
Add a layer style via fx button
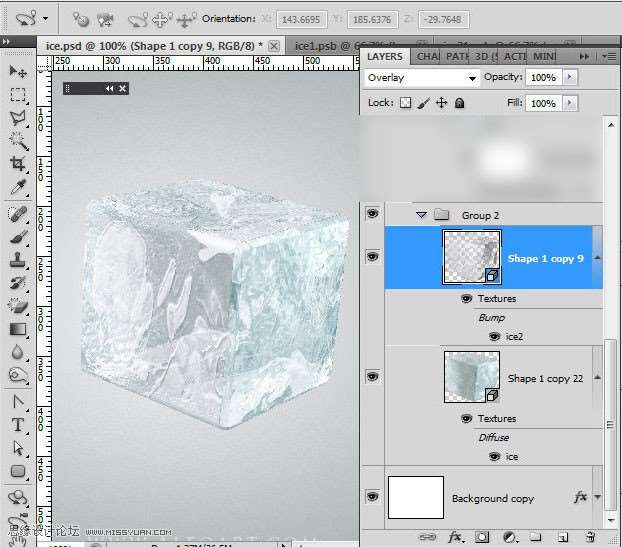tap(455, 537)
